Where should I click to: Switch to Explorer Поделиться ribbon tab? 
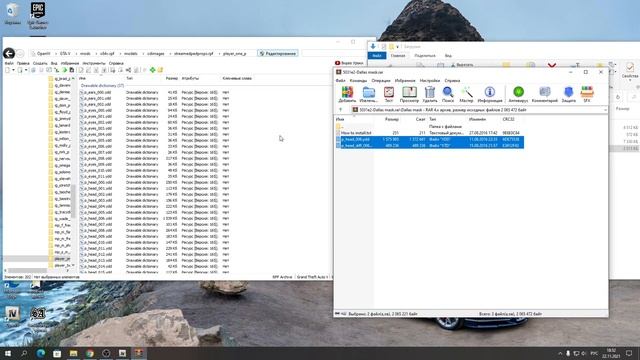coord(425,56)
